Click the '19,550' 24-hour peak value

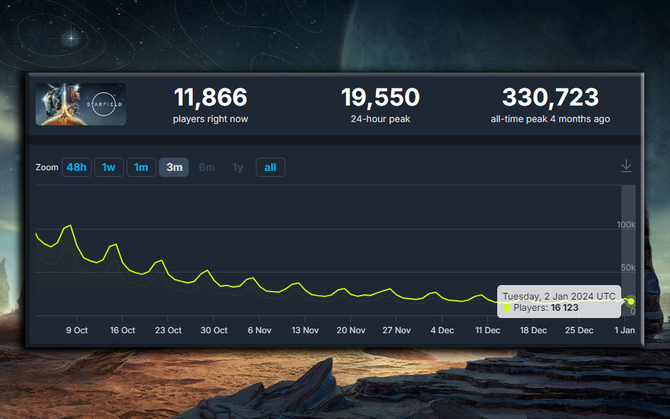(380, 97)
